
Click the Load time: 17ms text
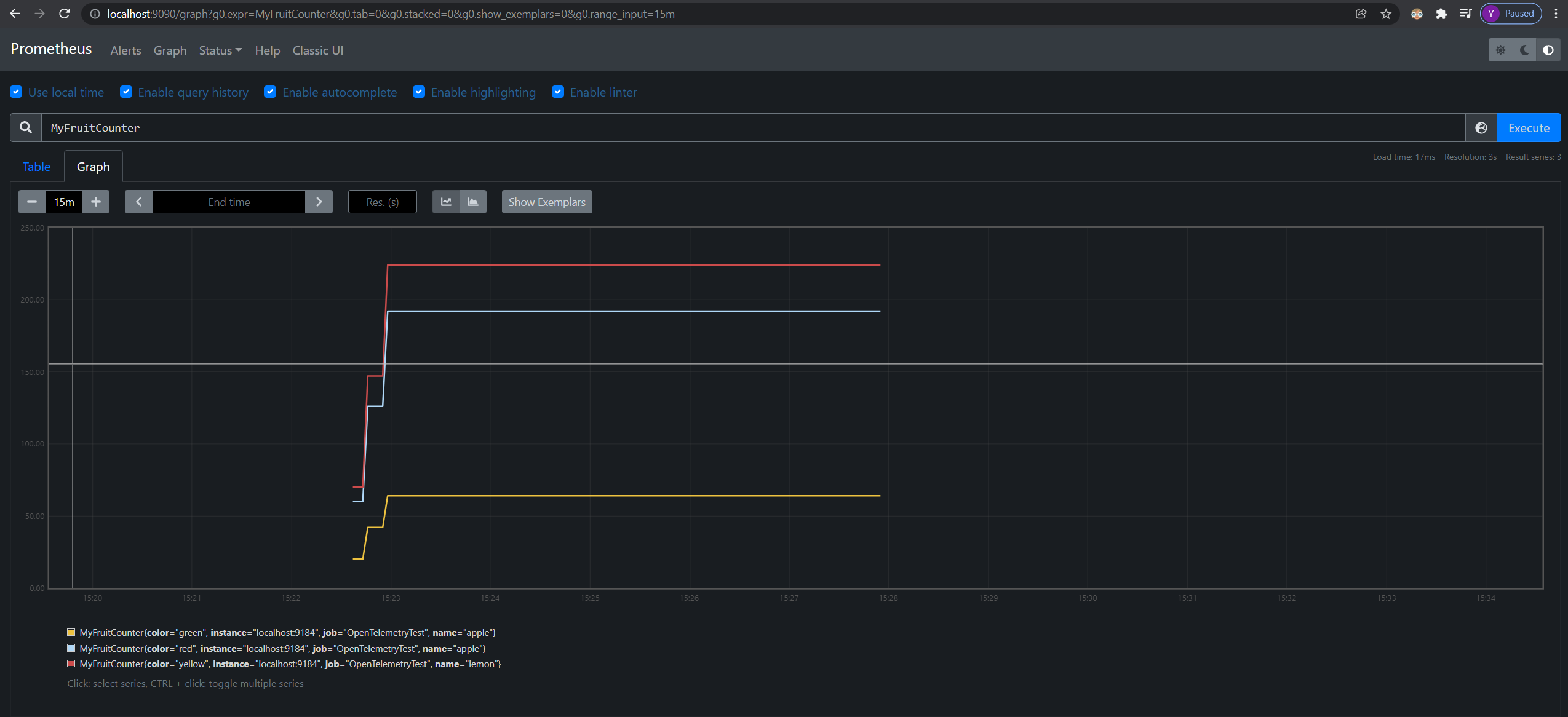tap(1404, 157)
